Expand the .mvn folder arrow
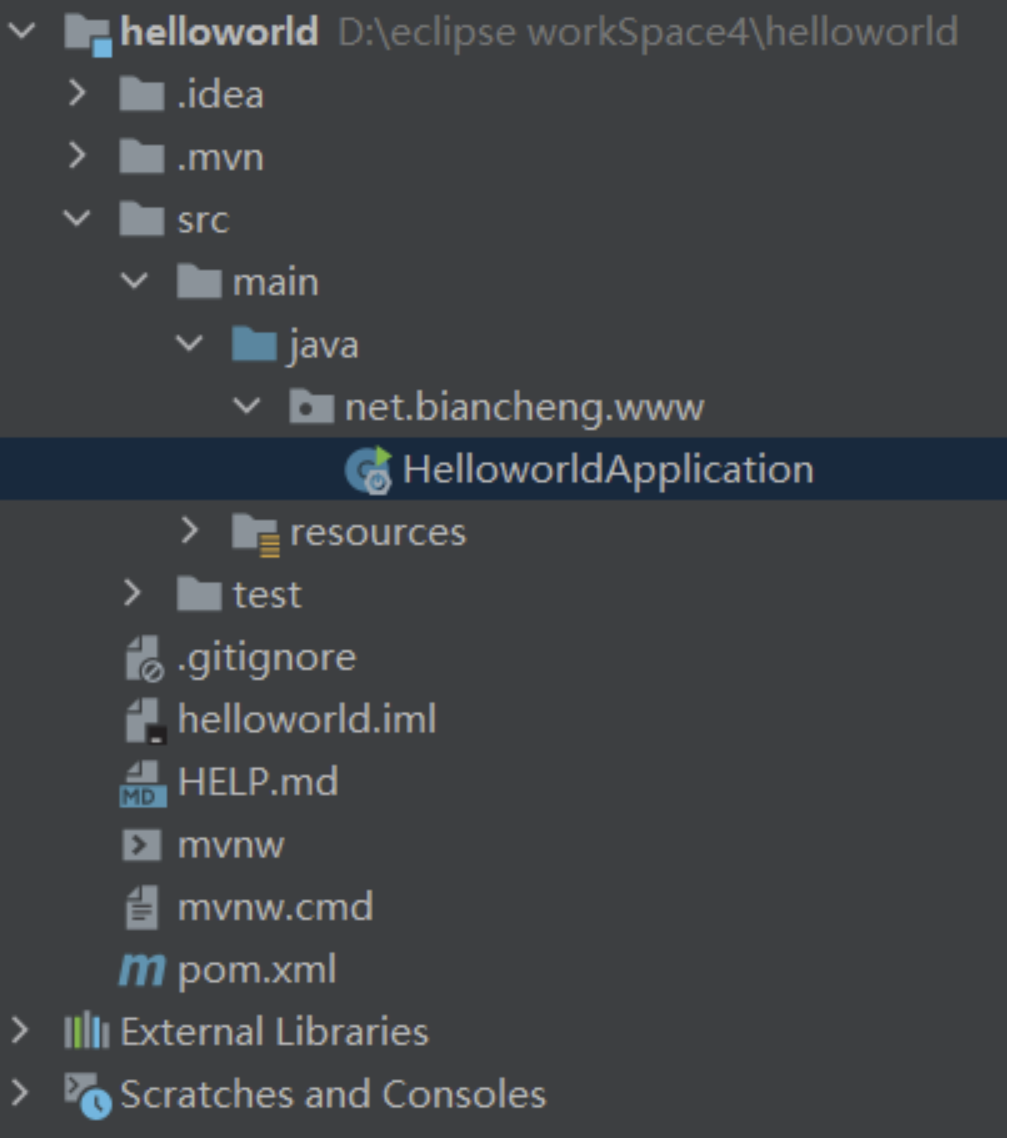Viewport: 1011px width, 1138px height. [77, 156]
